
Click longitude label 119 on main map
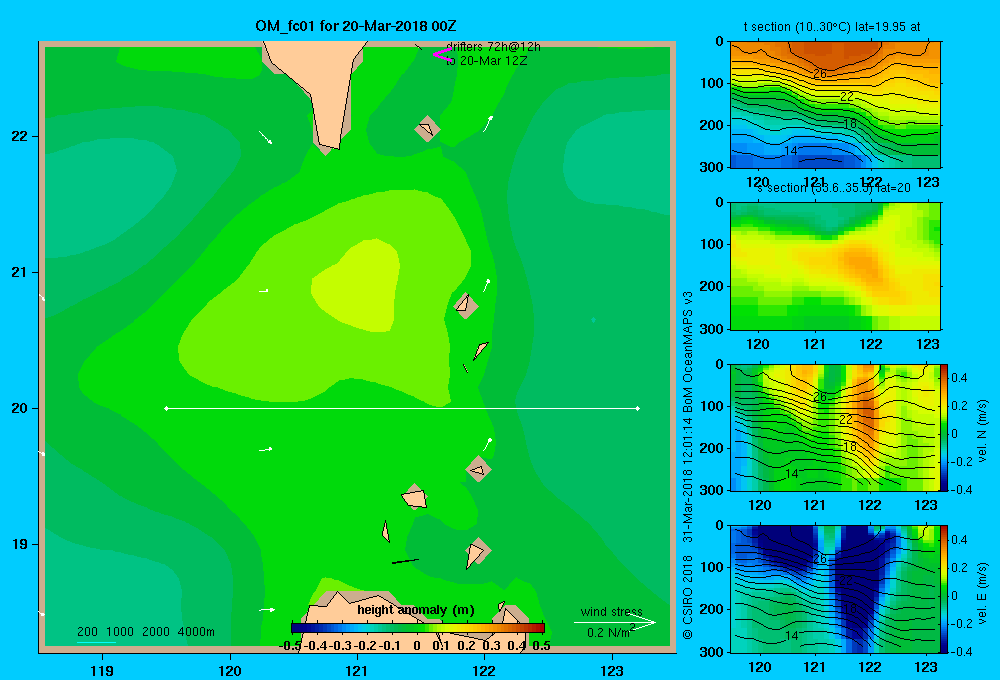tap(102, 671)
